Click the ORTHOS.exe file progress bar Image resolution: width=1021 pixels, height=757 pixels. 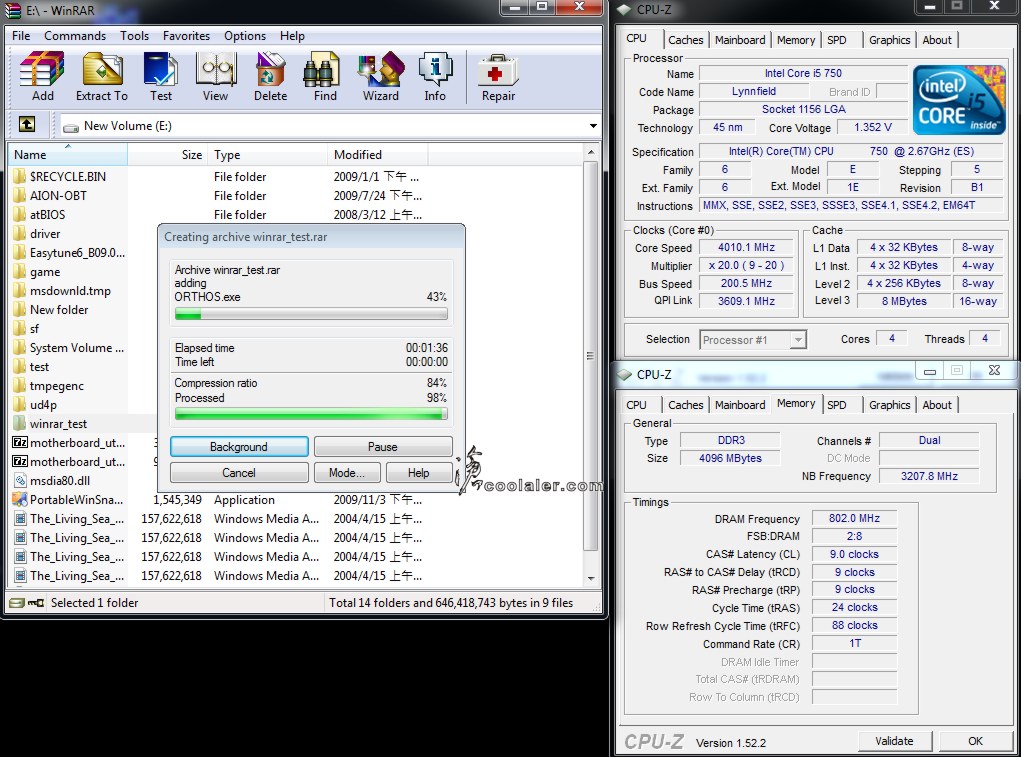point(311,314)
